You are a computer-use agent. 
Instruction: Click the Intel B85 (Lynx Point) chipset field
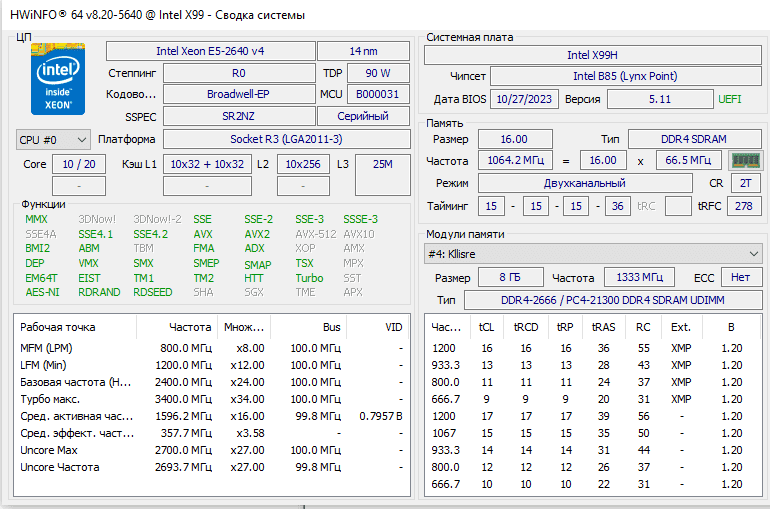[625, 76]
